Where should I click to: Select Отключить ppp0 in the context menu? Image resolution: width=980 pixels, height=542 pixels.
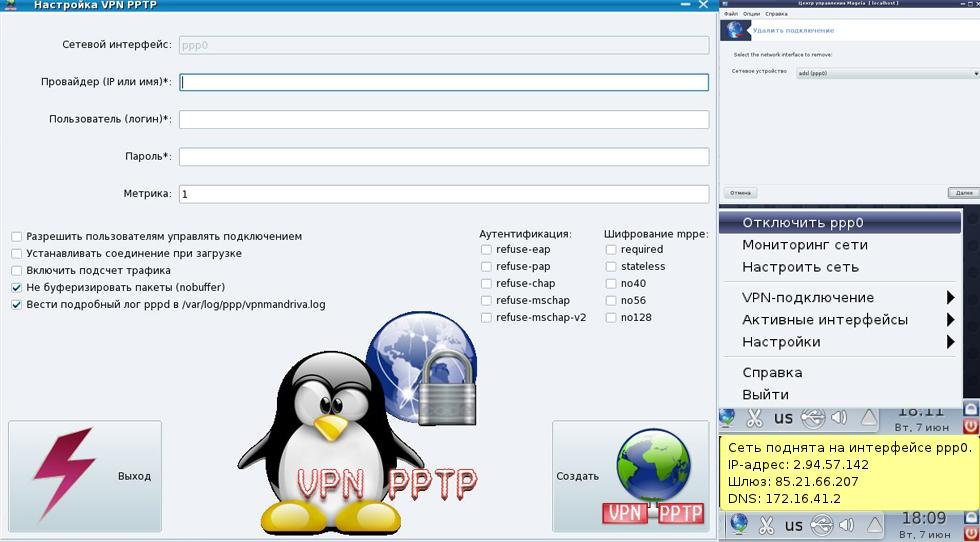(x=839, y=223)
